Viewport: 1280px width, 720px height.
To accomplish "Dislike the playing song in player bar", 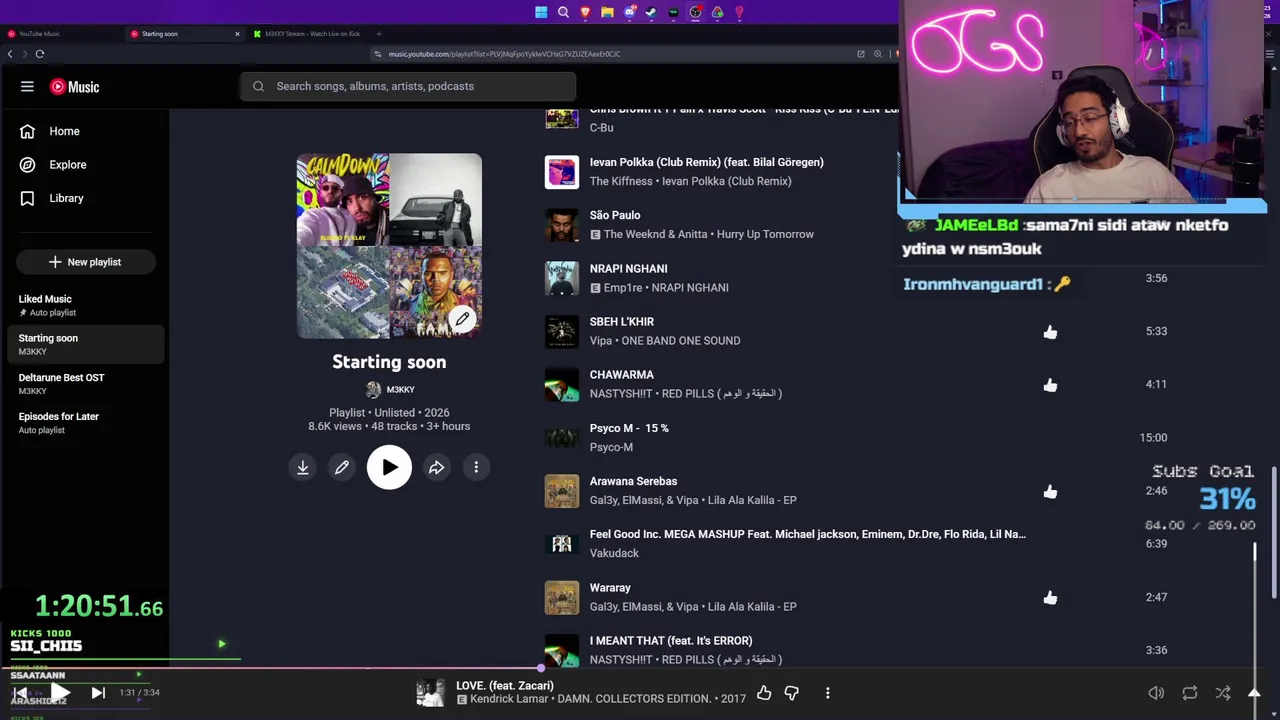I will [791, 692].
